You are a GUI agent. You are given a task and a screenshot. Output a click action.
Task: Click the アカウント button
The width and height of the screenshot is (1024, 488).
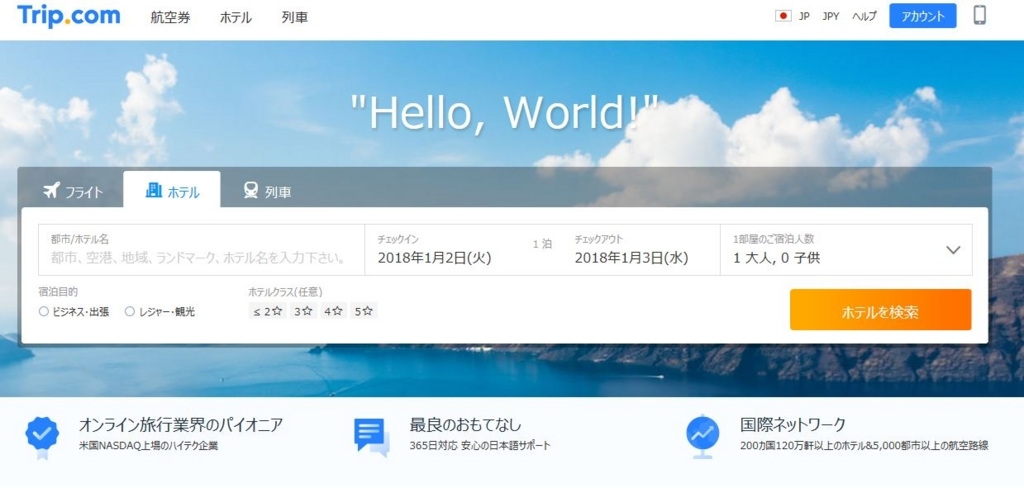pyautogui.click(x=923, y=16)
